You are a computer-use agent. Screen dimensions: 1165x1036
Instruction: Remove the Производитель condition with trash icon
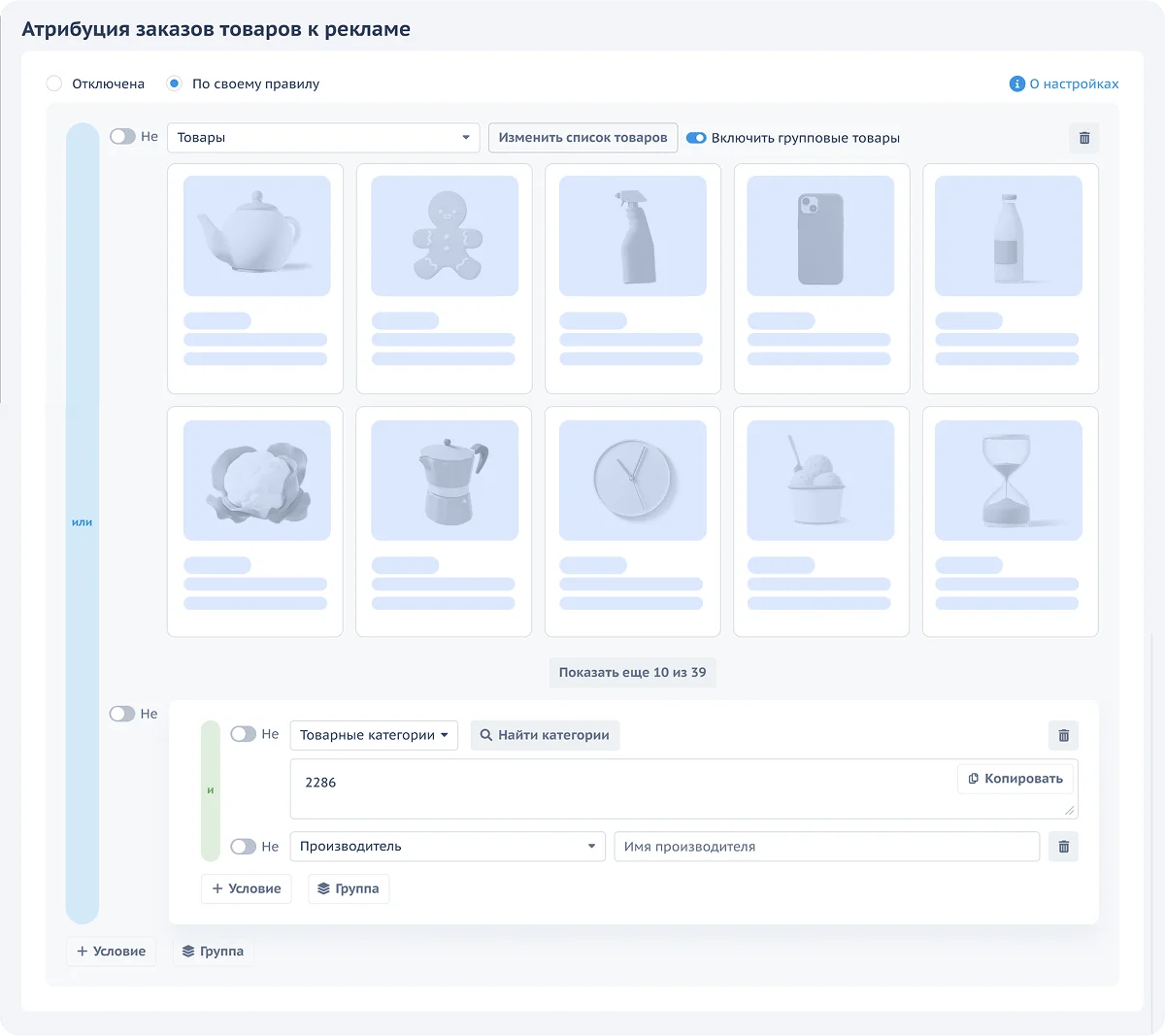(1063, 847)
